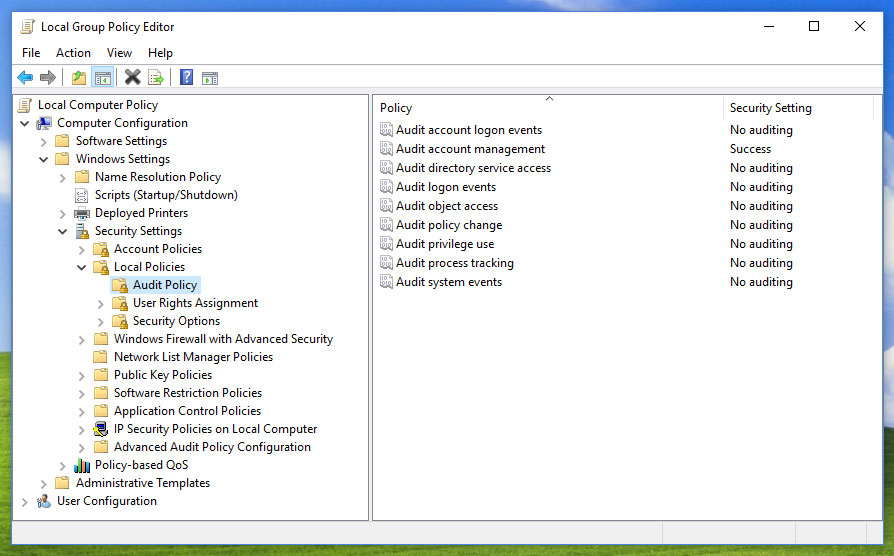Sort by the Policy column header
Image resolution: width=894 pixels, height=556 pixels.
(x=548, y=108)
